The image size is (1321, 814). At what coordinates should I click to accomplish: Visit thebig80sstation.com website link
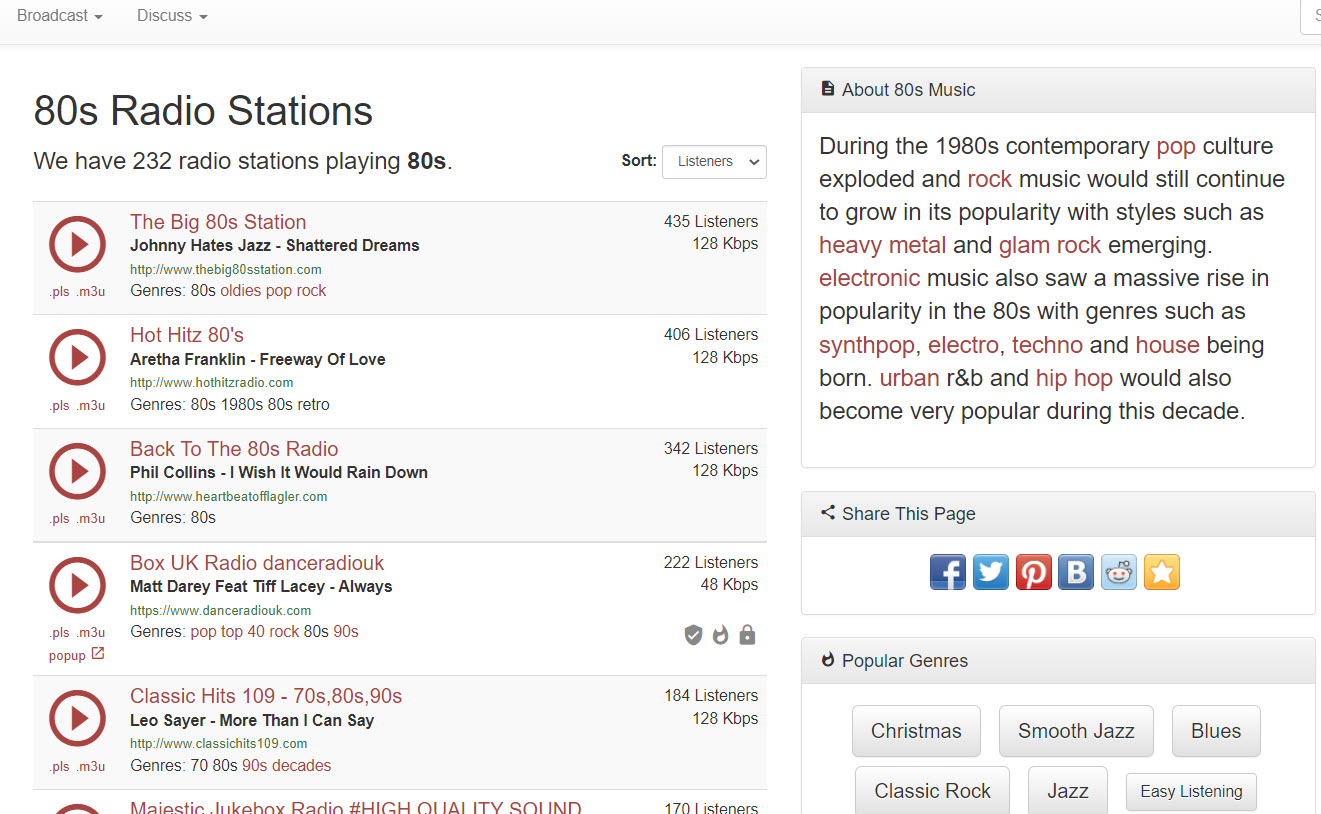225,270
